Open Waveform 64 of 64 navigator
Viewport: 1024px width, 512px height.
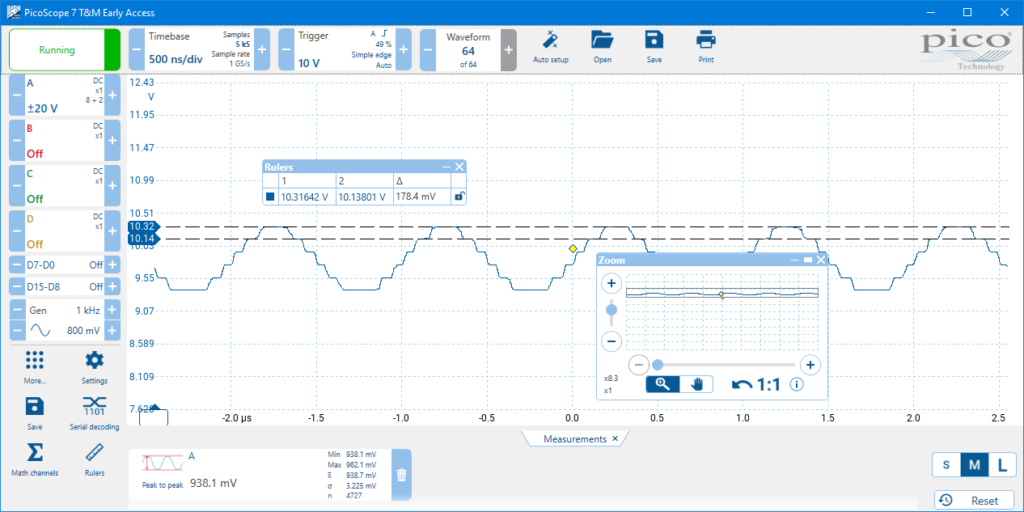click(x=468, y=50)
